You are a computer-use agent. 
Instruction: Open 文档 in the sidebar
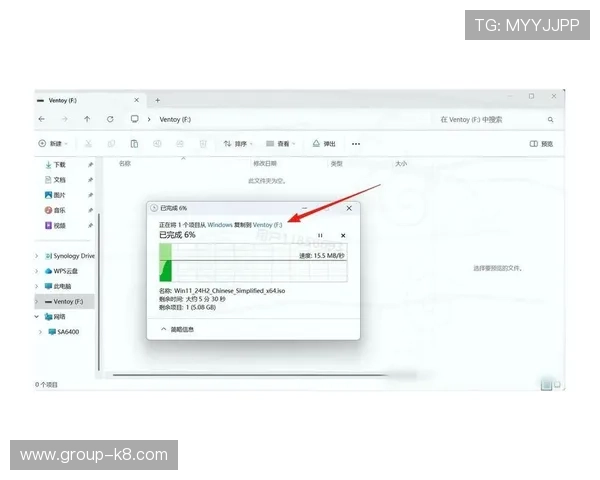point(55,180)
